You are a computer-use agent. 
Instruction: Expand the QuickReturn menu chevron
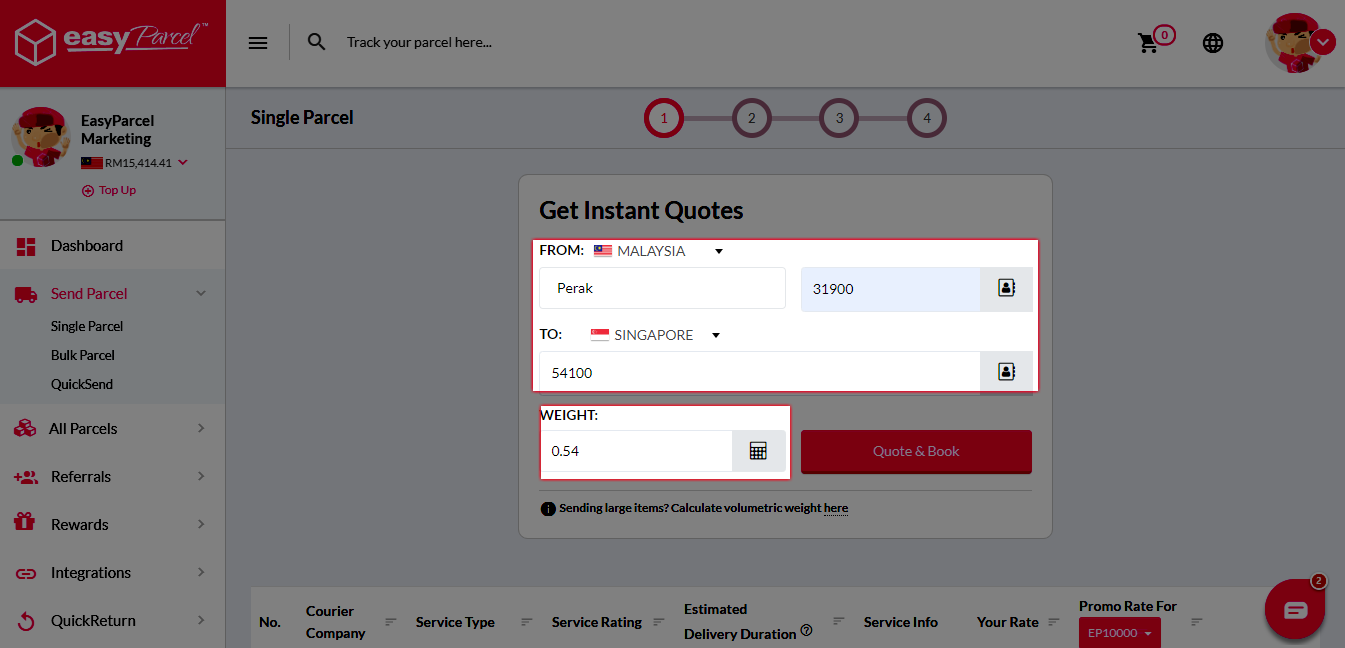[x=201, y=621]
